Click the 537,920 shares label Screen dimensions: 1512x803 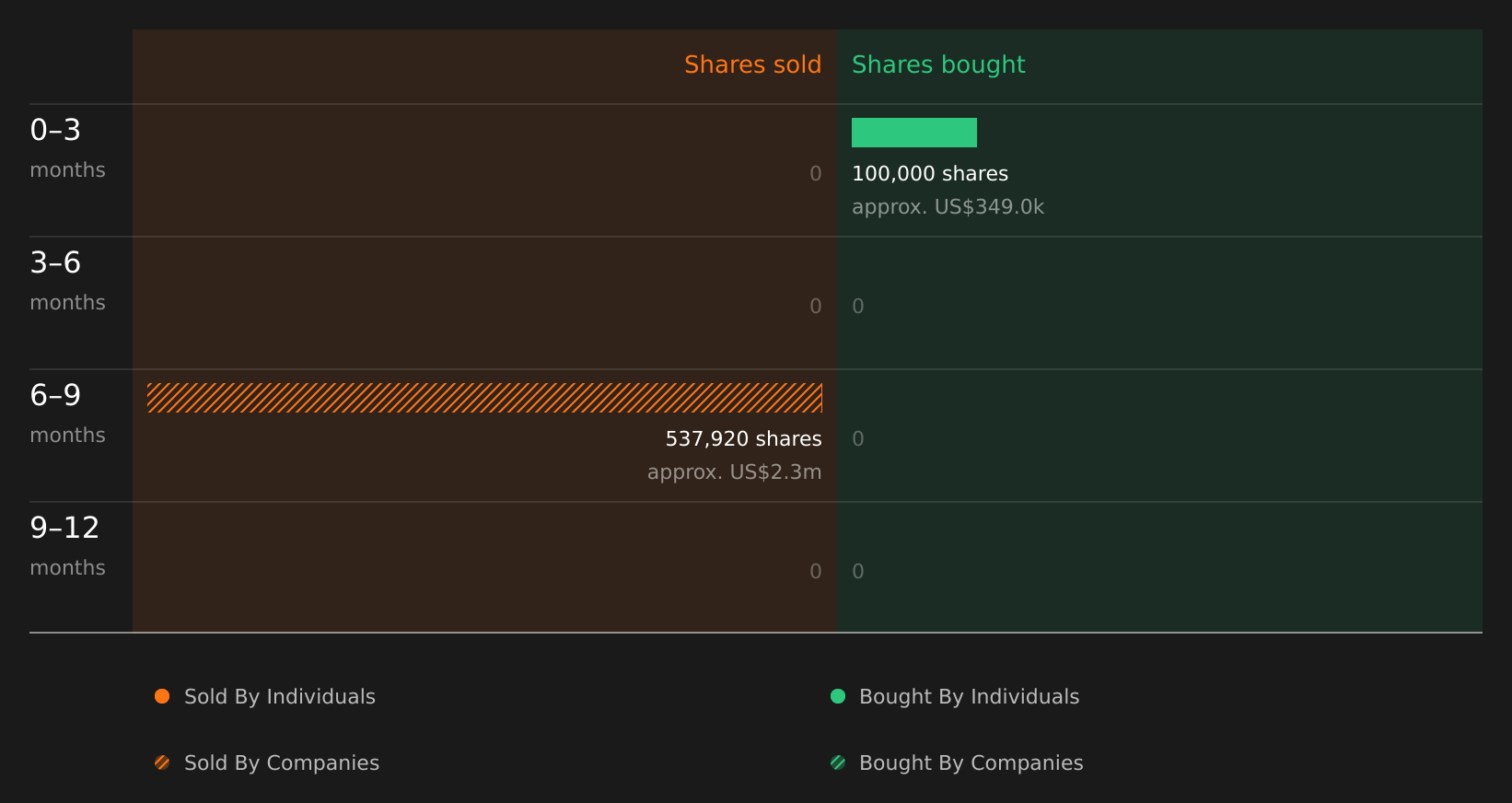(744, 439)
